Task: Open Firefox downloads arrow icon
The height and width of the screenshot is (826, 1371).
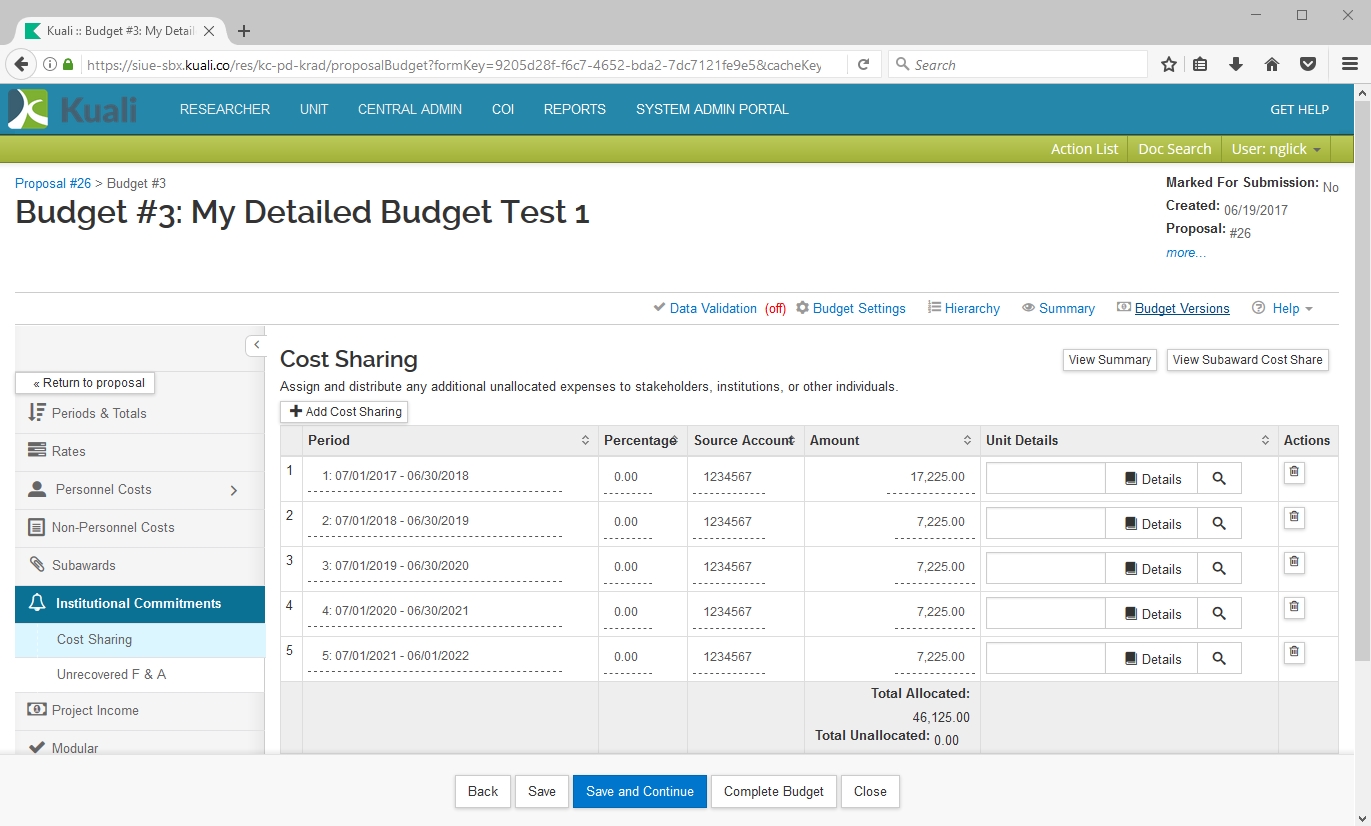Action: coord(1236,65)
